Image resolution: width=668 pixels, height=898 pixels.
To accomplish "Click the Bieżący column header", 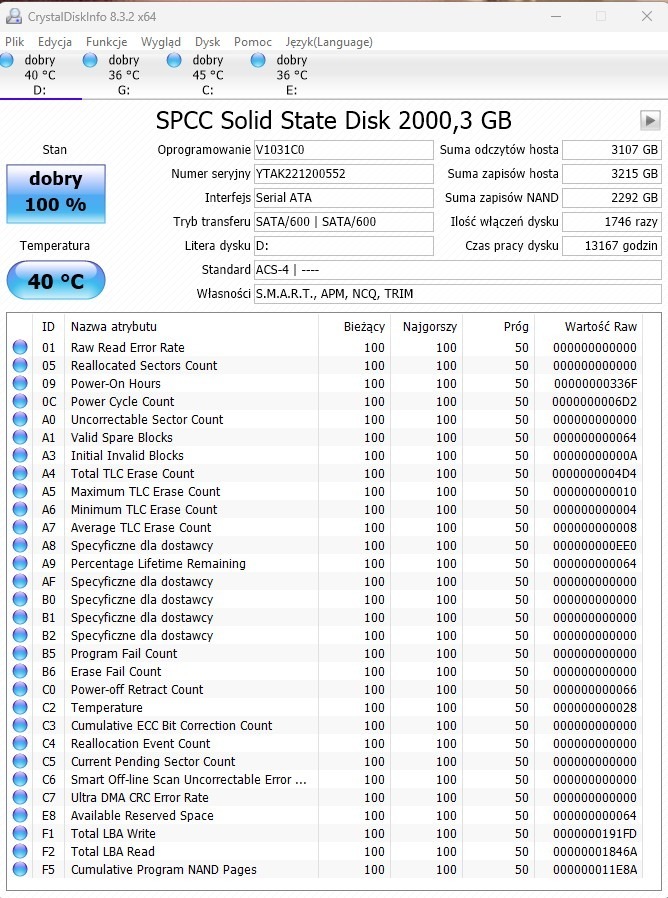I will pos(354,327).
